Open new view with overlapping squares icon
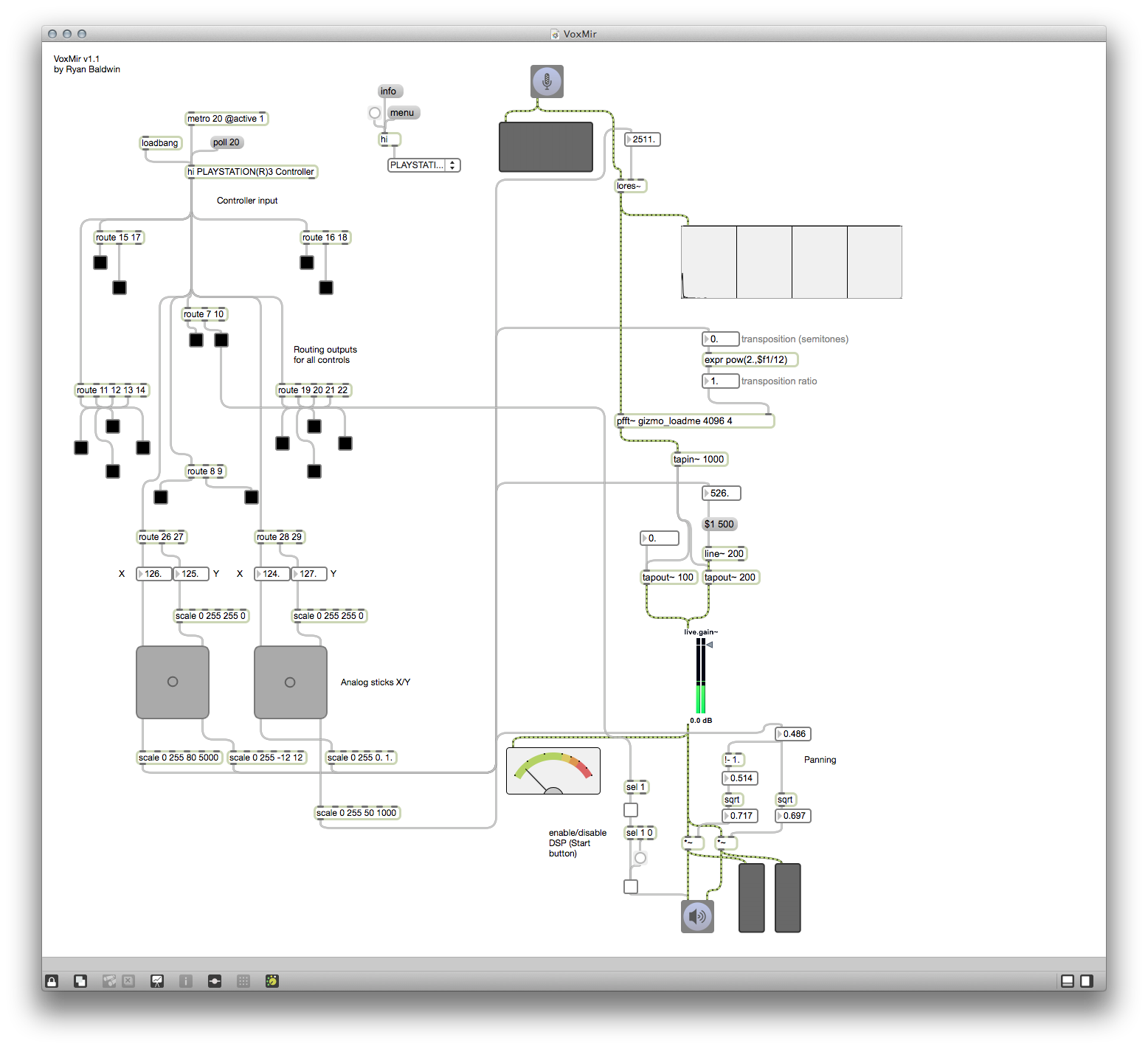 80,980
